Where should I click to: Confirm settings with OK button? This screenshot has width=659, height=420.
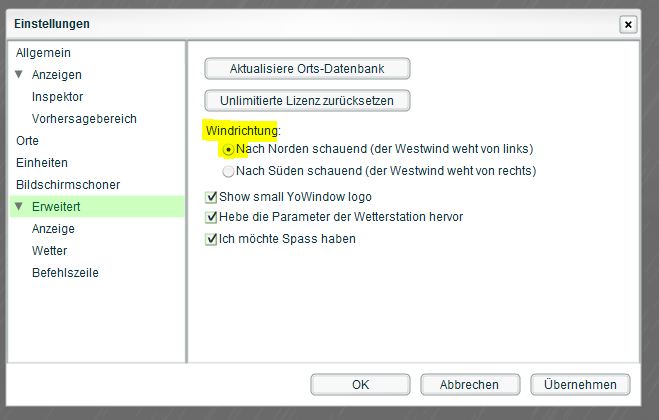click(360, 384)
